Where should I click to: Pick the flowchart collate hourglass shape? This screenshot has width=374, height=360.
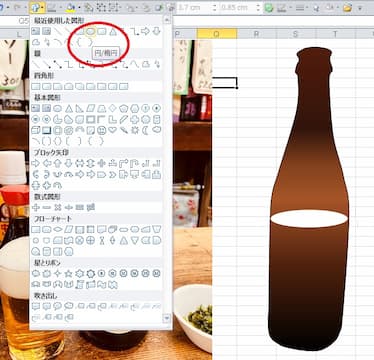(x=102, y=240)
